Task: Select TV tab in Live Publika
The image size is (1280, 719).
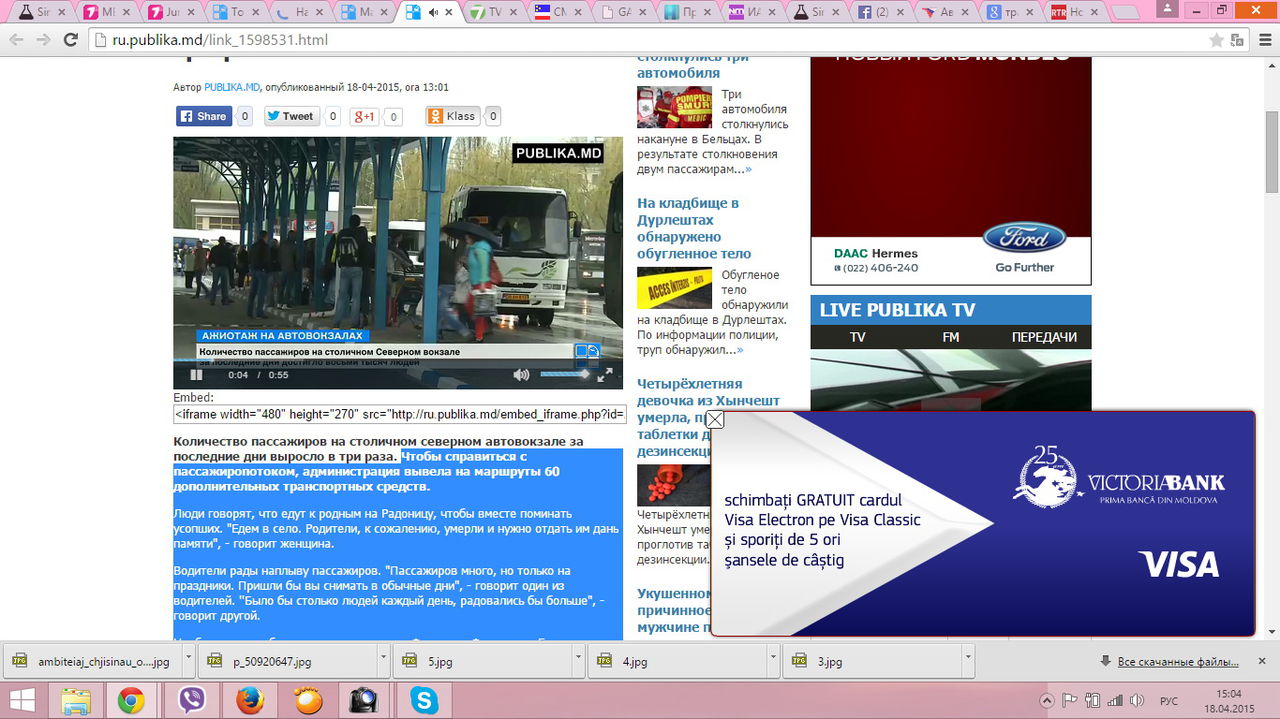Action: [x=857, y=337]
